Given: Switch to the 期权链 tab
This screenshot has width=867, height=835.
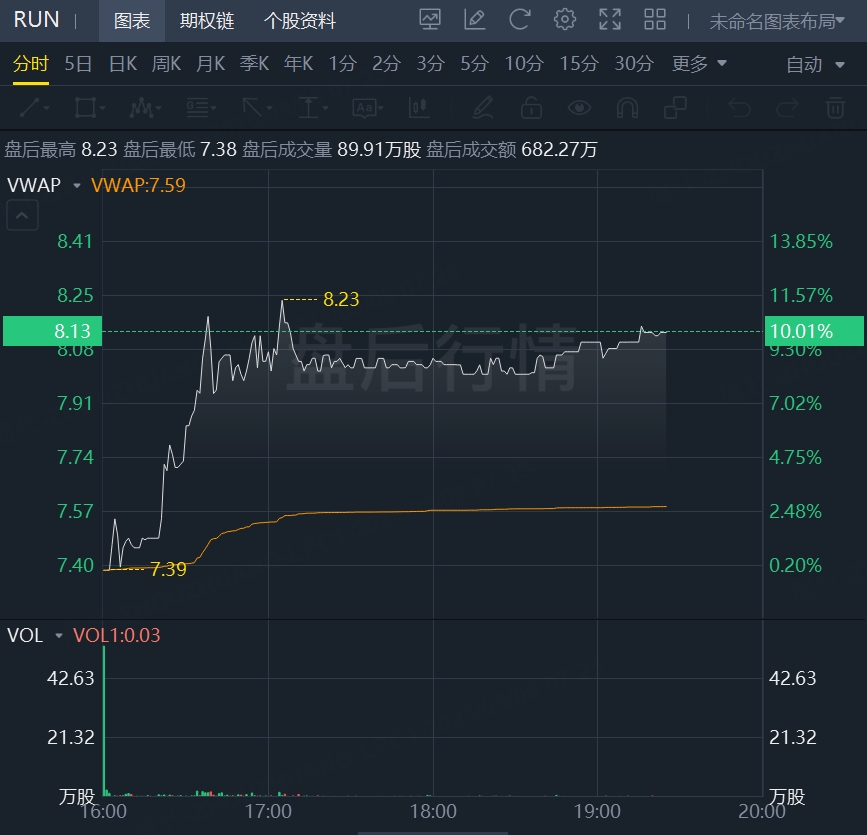Looking at the screenshot, I should click(x=207, y=21).
